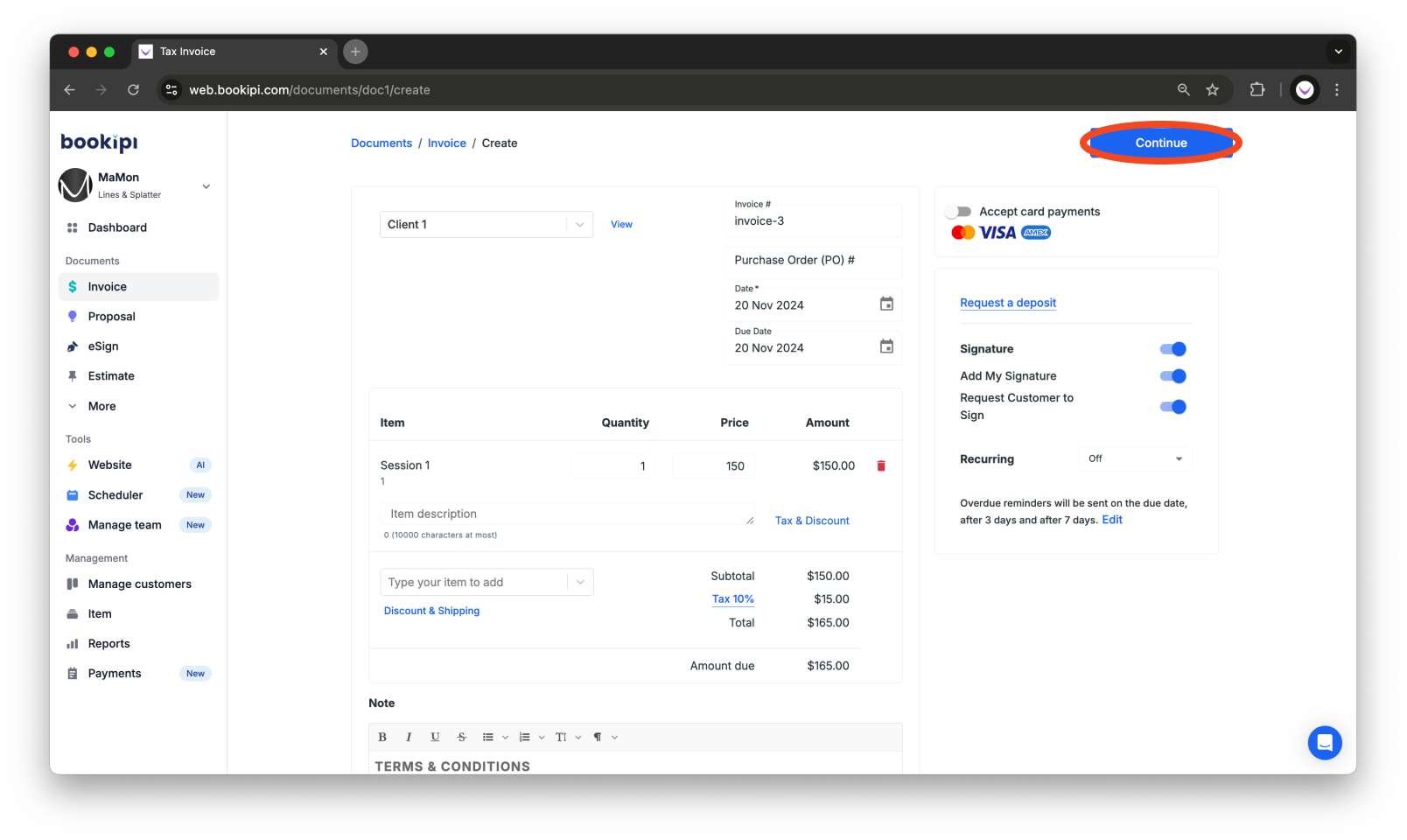Turn off Request Customer to Sign
1407x840 pixels.
(1172, 406)
